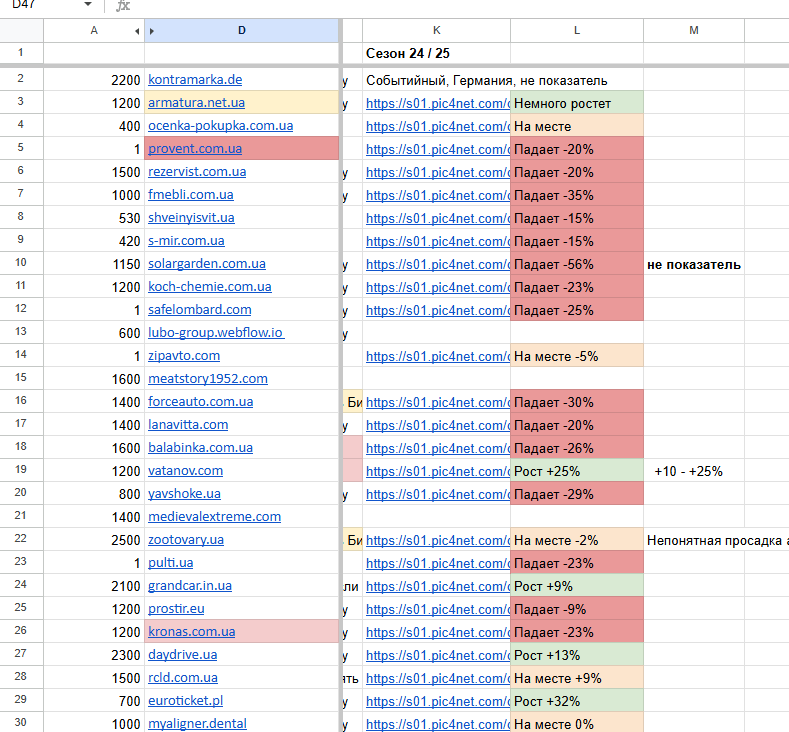
Task: Open forceauto.com.ua link
Action: [200, 401]
